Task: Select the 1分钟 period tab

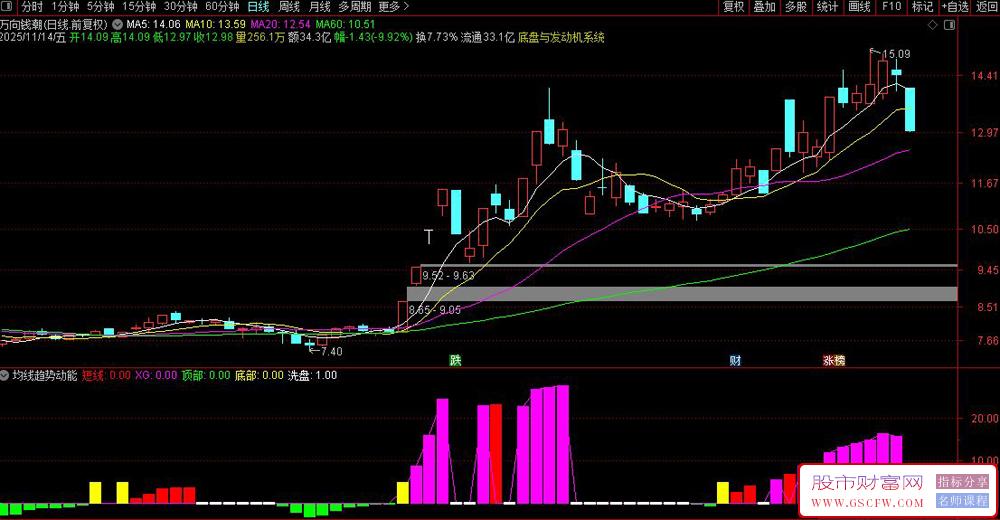Action: pos(65,7)
